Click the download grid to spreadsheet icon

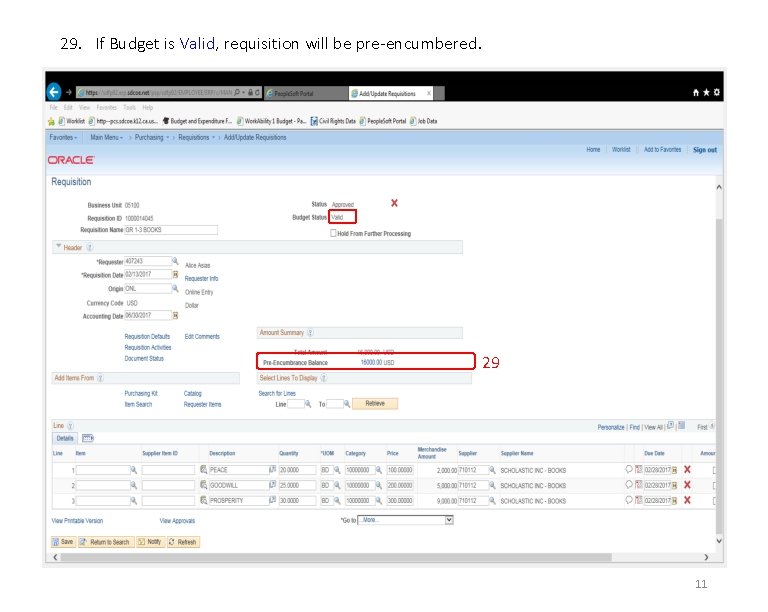tap(682, 425)
